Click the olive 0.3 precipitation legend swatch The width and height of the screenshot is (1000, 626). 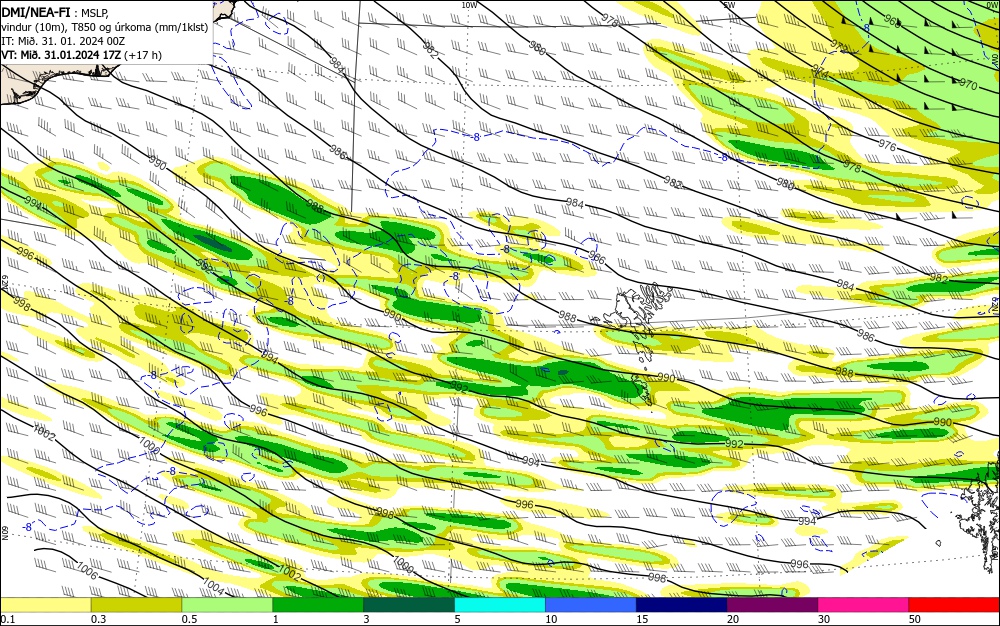pos(136,605)
